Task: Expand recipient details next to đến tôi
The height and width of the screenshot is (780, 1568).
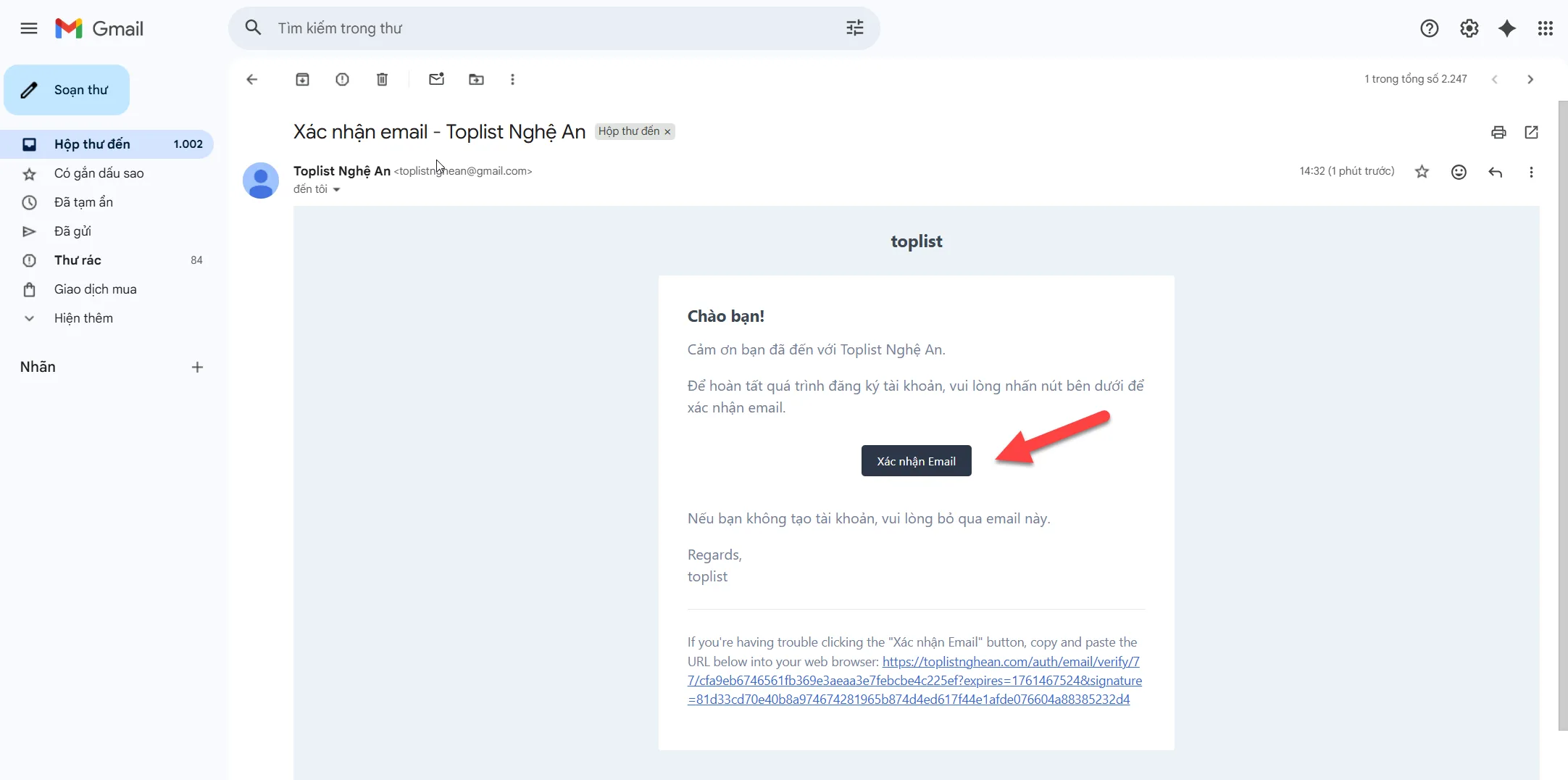Action: pos(336,190)
